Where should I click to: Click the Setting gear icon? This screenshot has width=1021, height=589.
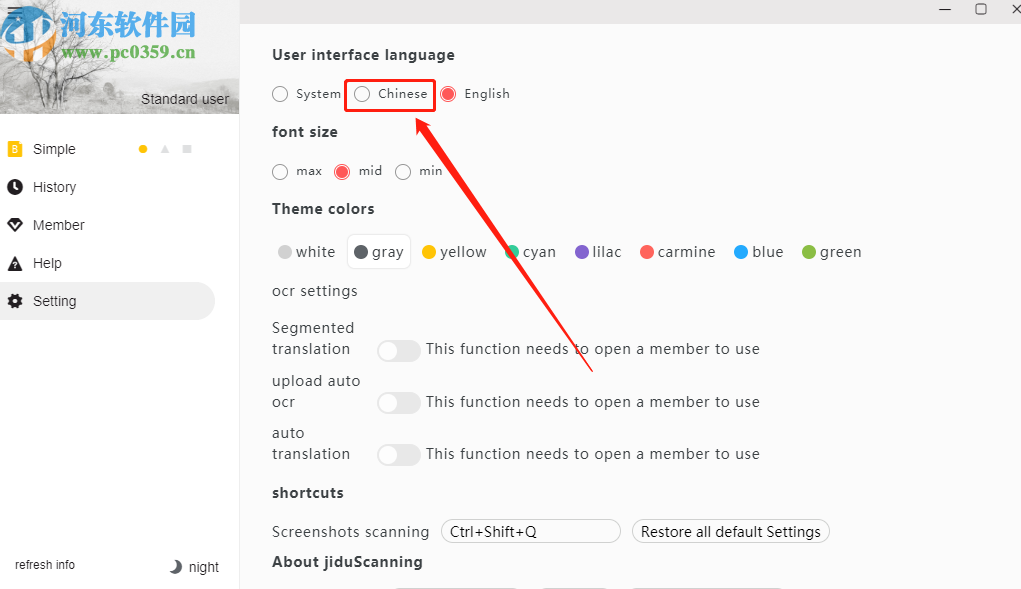pos(15,301)
